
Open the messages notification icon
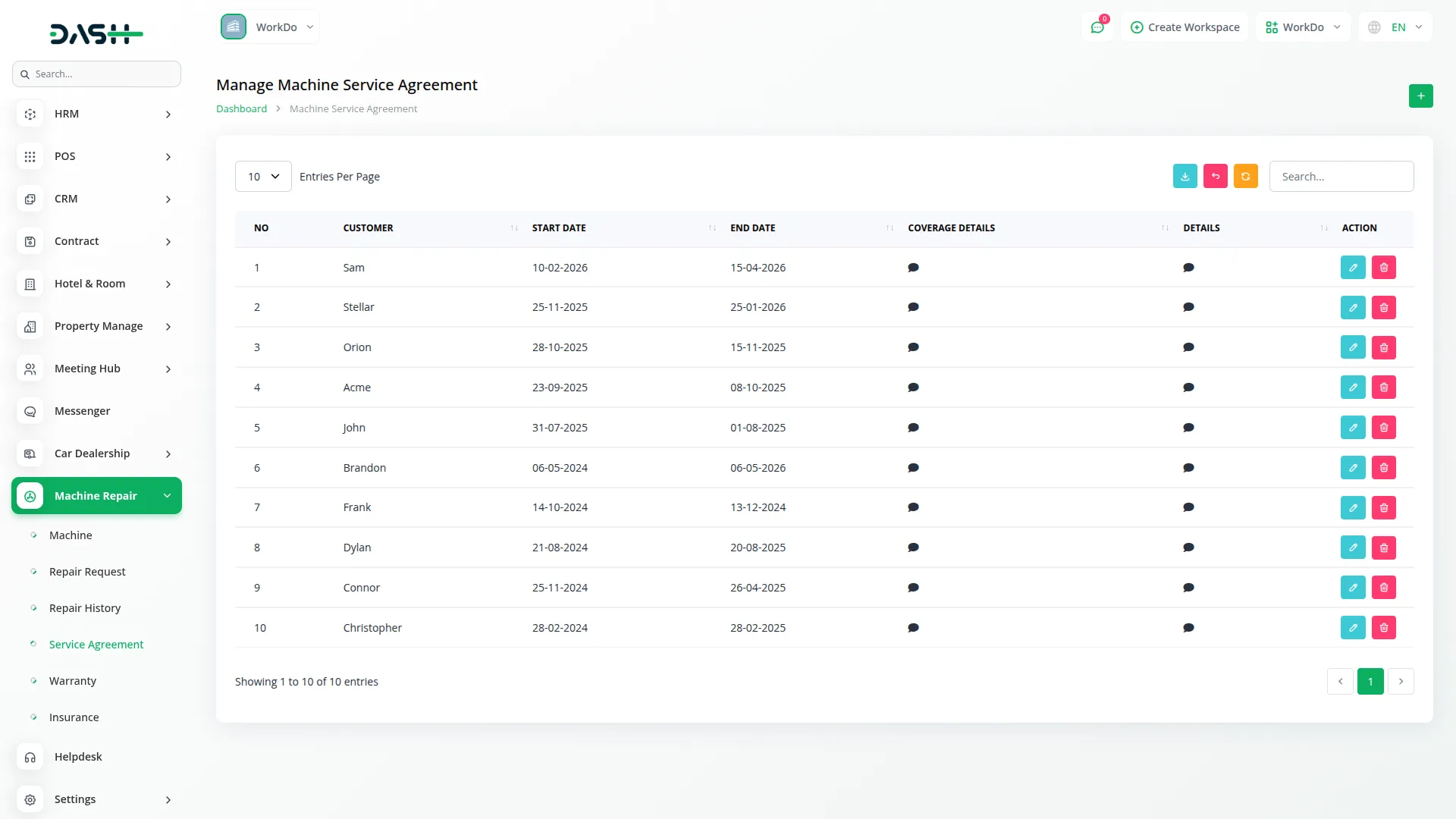point(1097,27)
